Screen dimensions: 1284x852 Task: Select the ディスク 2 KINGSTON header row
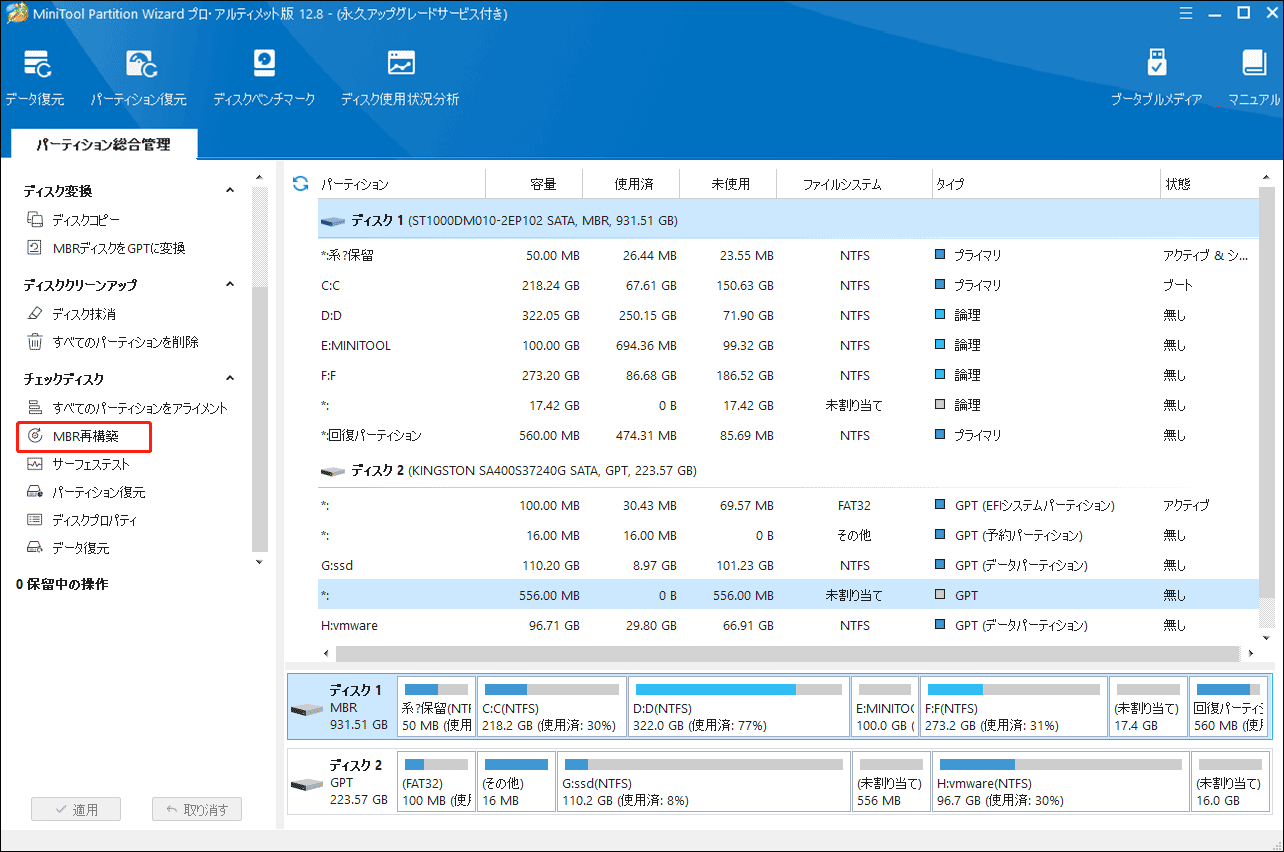[788, 470]
